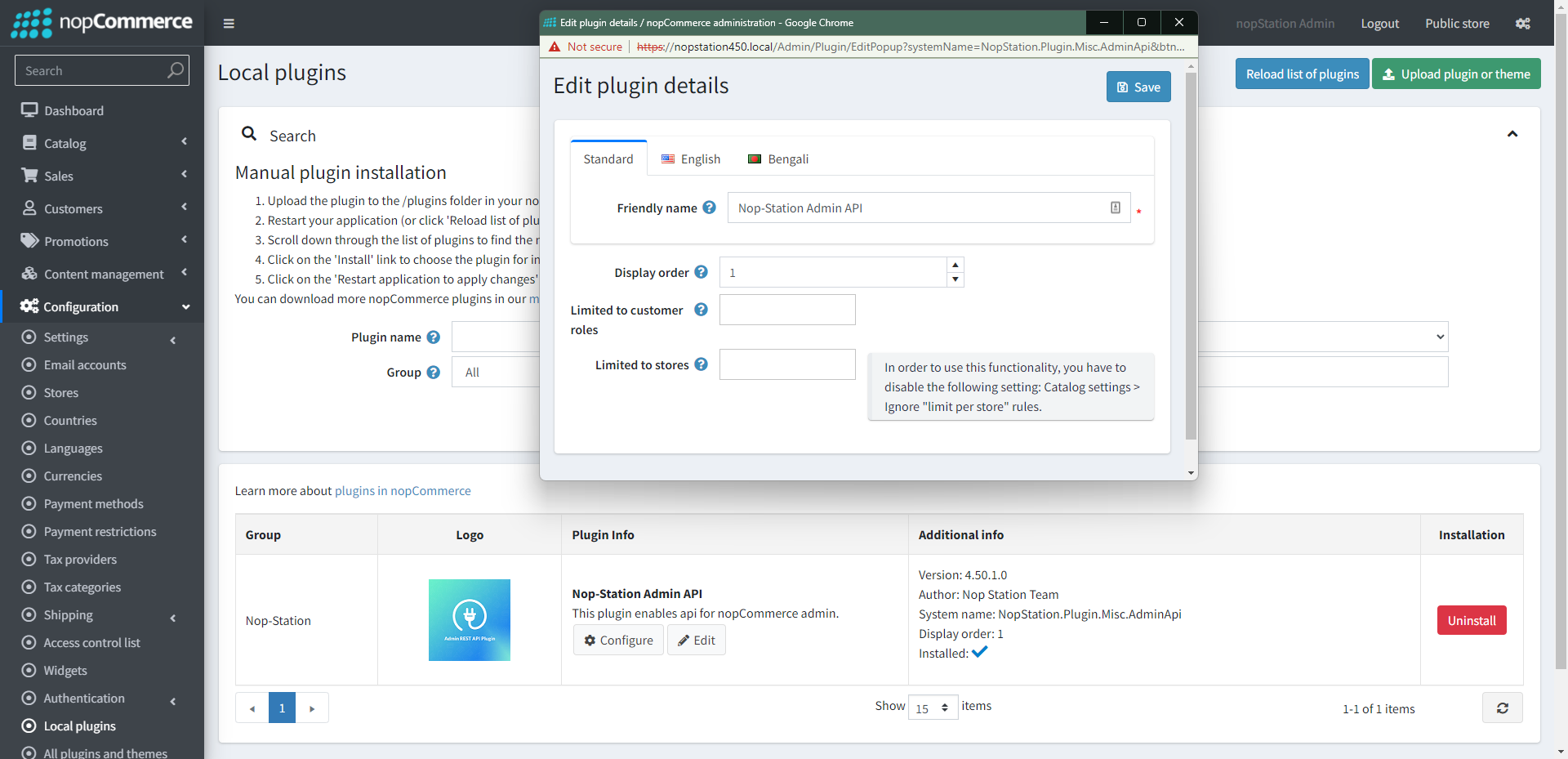Expand the Catalog sidebar menu

tap(102, 143)
